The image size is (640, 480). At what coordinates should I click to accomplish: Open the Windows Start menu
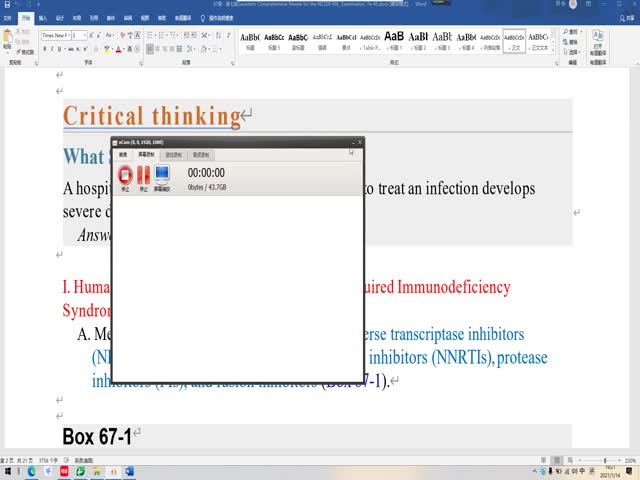click(8, 471)
